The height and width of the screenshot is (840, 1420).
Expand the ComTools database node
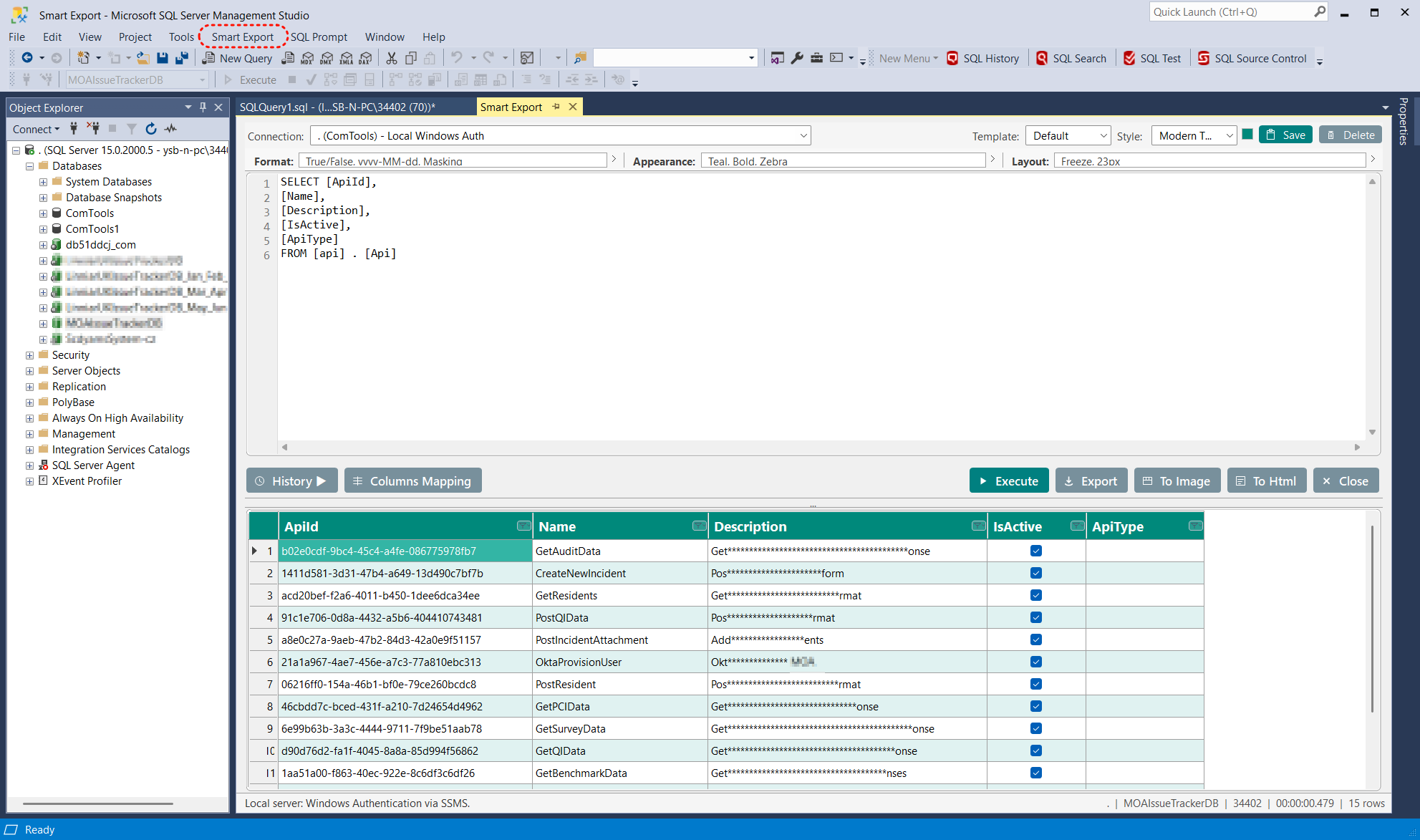(x=43, y=213)
